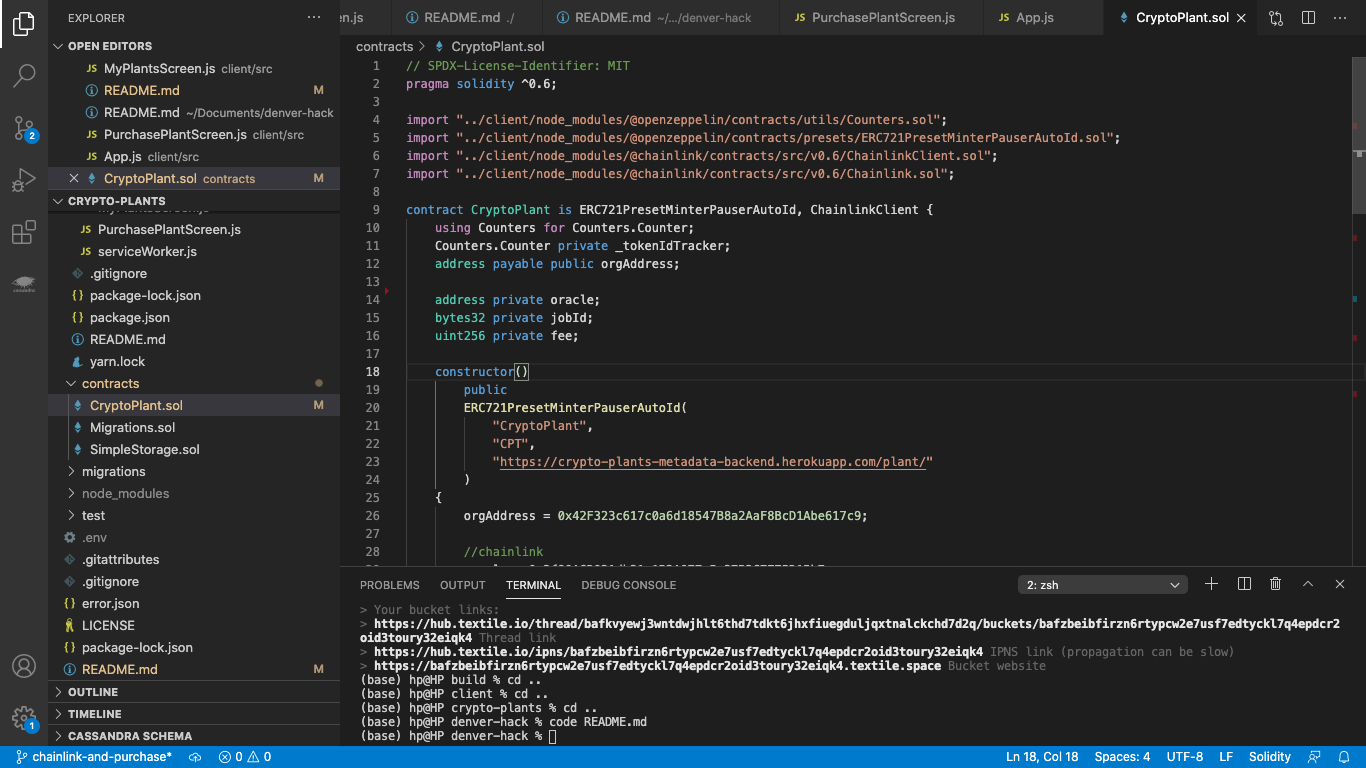Open the Manage gear menu
Screen dimensions: 1366x768
[24, 718]
